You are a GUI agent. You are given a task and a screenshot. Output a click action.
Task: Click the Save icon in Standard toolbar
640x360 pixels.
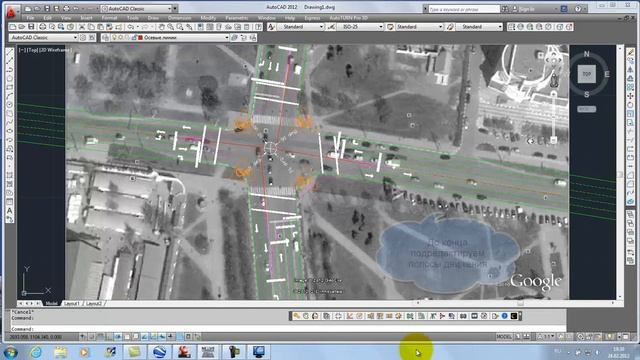point(31,27)
